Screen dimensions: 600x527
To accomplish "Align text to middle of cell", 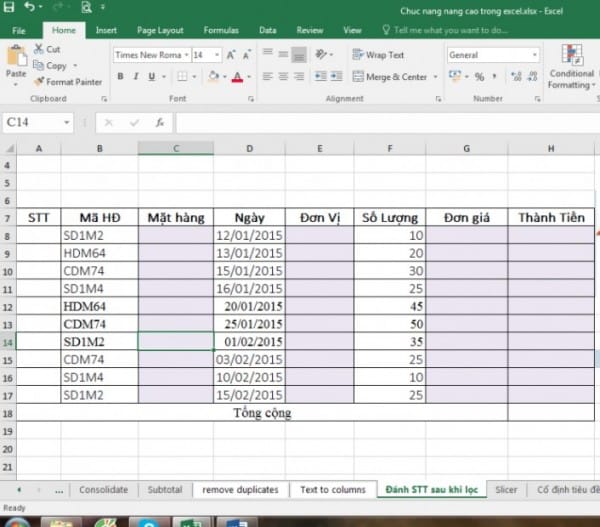I will [283, 54].
